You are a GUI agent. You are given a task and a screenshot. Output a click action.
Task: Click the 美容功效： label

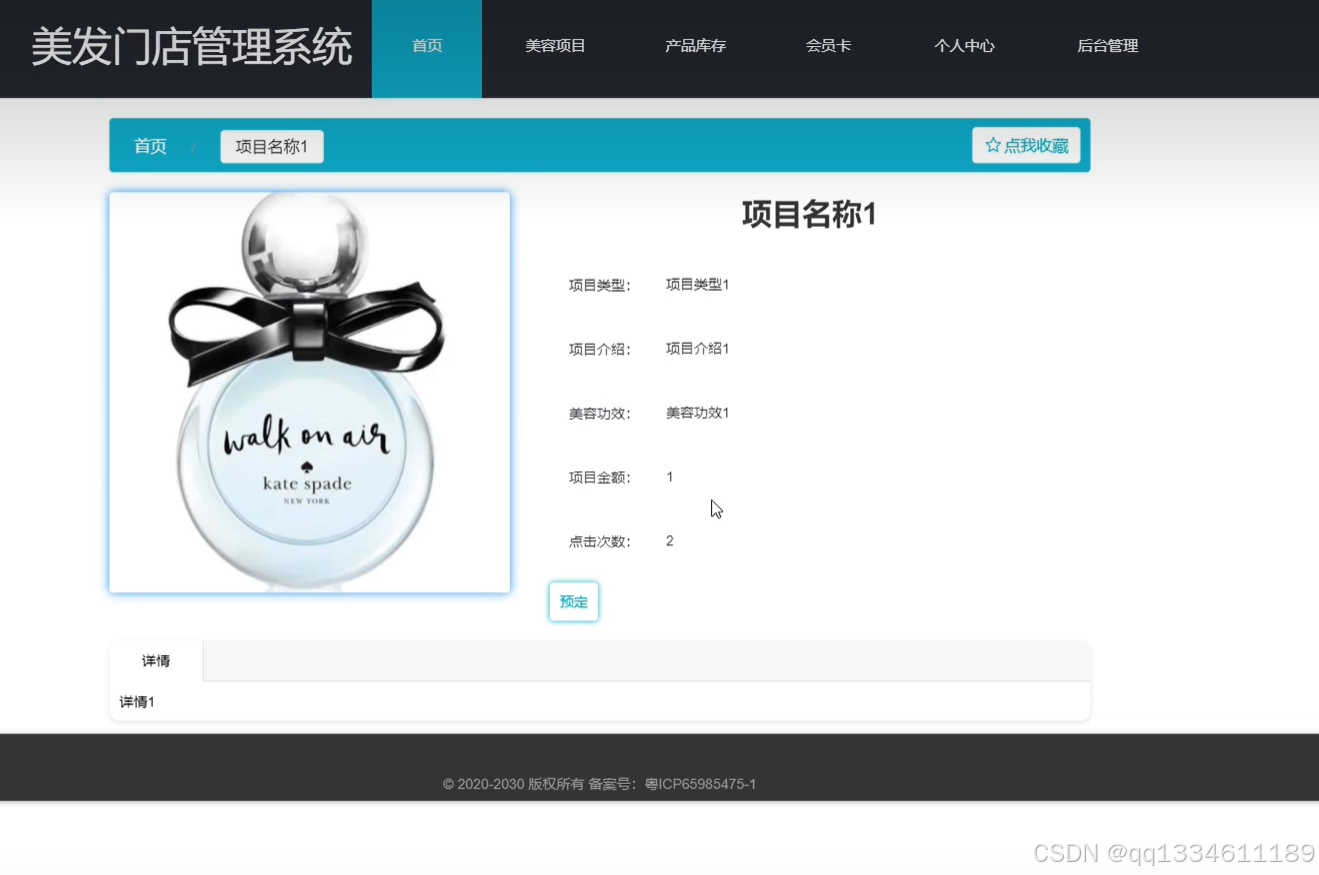click(600, 414)
